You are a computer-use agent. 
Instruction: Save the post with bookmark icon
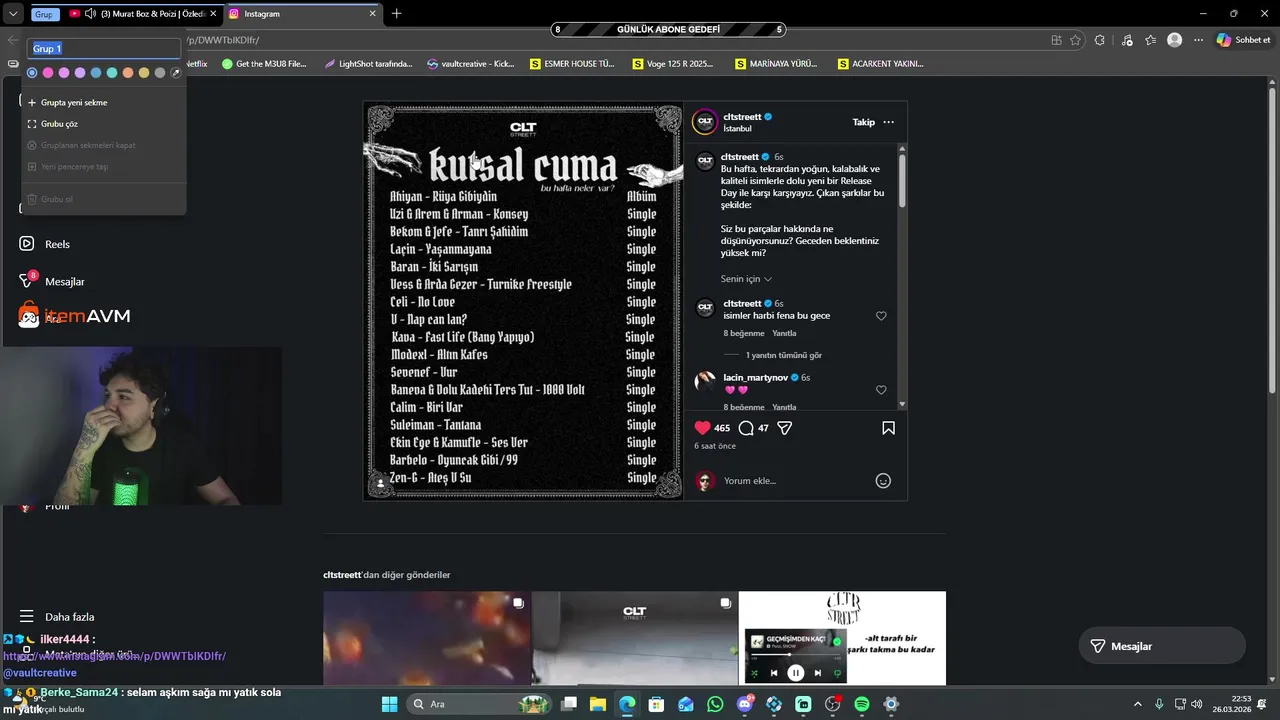(888, 428)
